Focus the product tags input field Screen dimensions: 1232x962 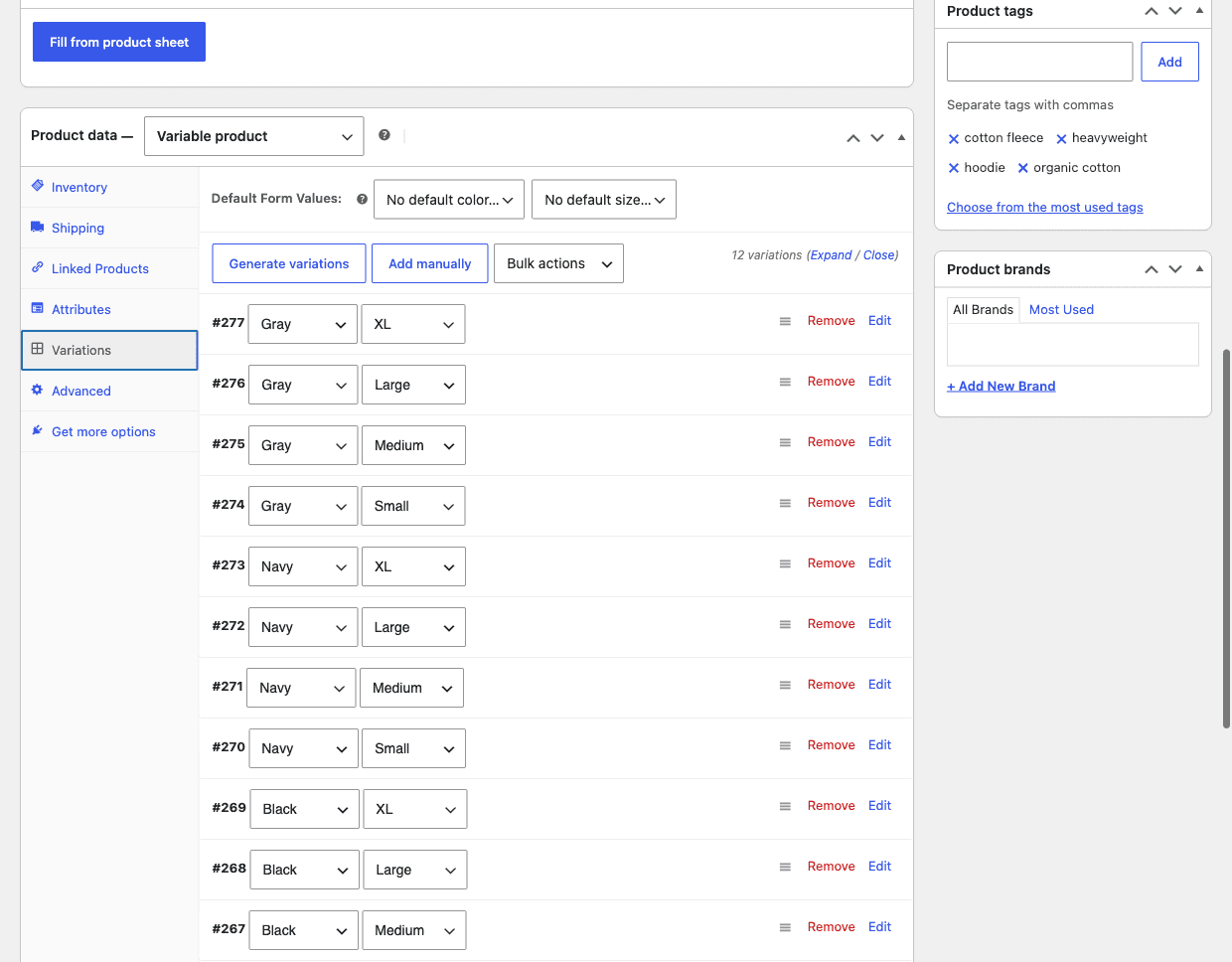tap(1039, 62)
